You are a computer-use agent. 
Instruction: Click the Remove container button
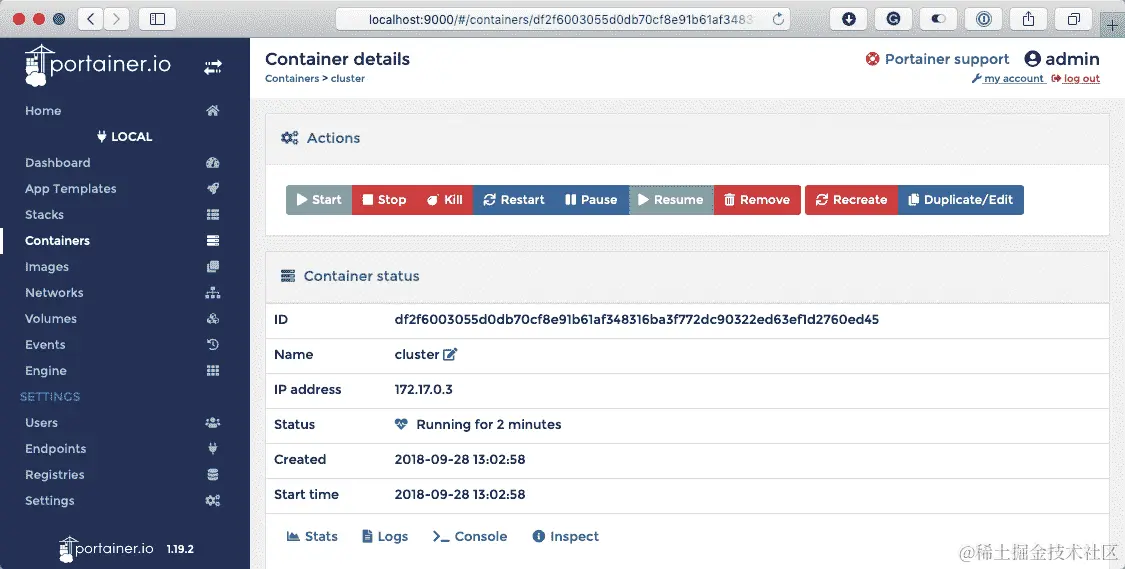click(x=757, y=199)
